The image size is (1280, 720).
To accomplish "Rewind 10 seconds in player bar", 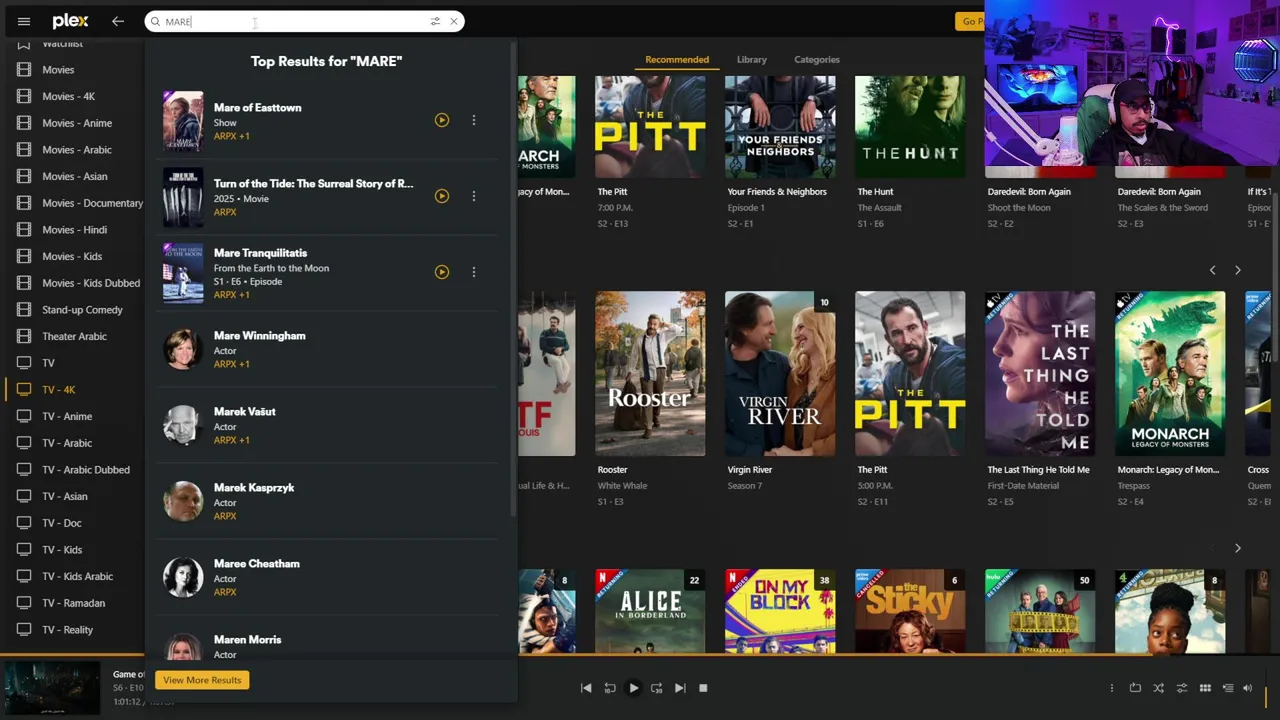I will (610, 688).
